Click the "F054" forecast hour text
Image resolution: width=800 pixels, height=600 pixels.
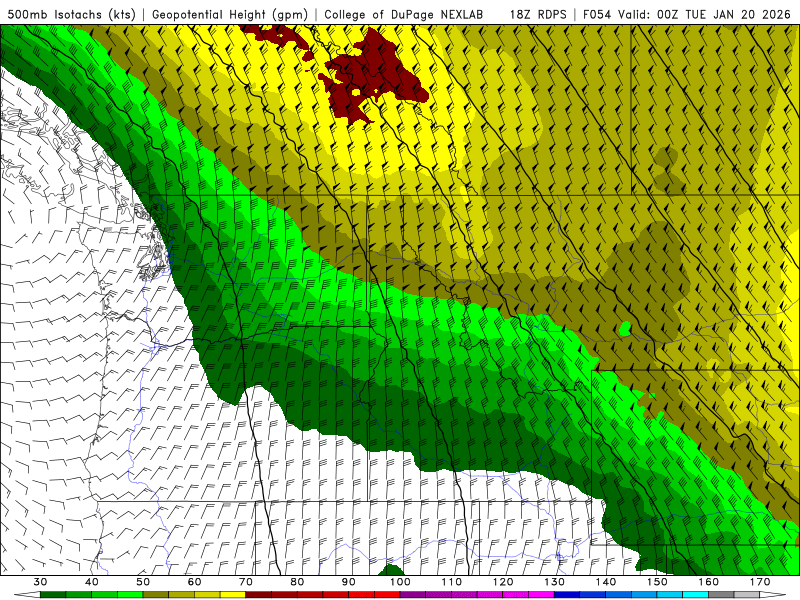(597, 14)
